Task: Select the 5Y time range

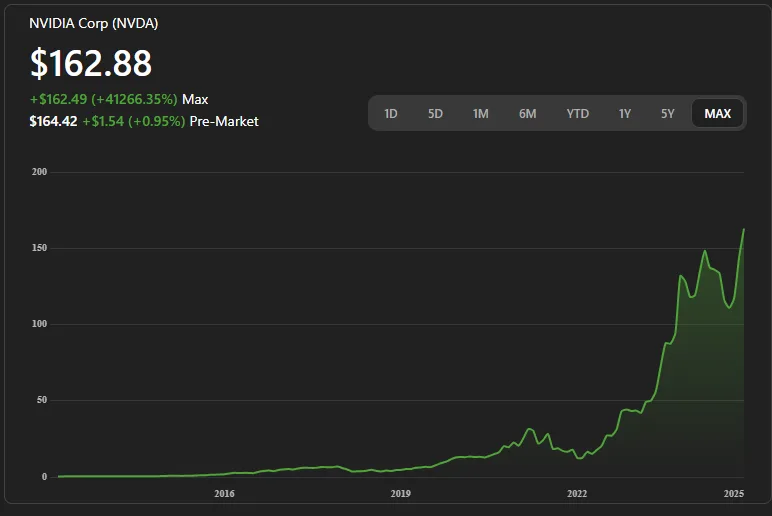Action: coord(668,114)
